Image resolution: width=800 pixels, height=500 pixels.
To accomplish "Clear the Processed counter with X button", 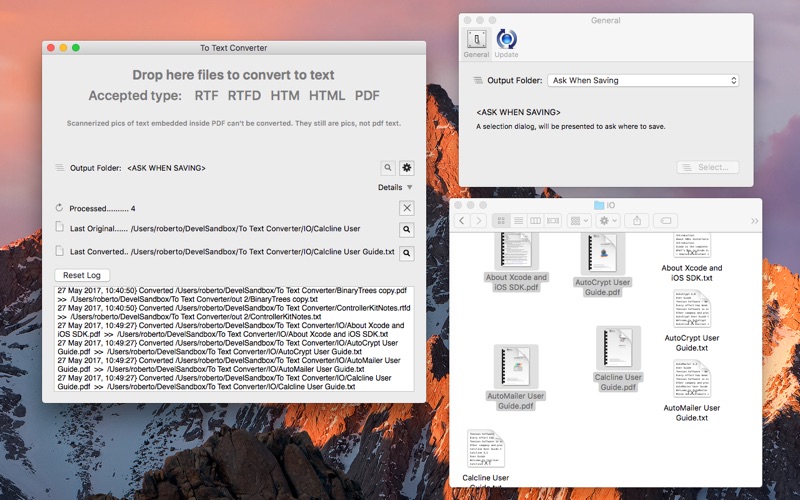I will [406, 208].
